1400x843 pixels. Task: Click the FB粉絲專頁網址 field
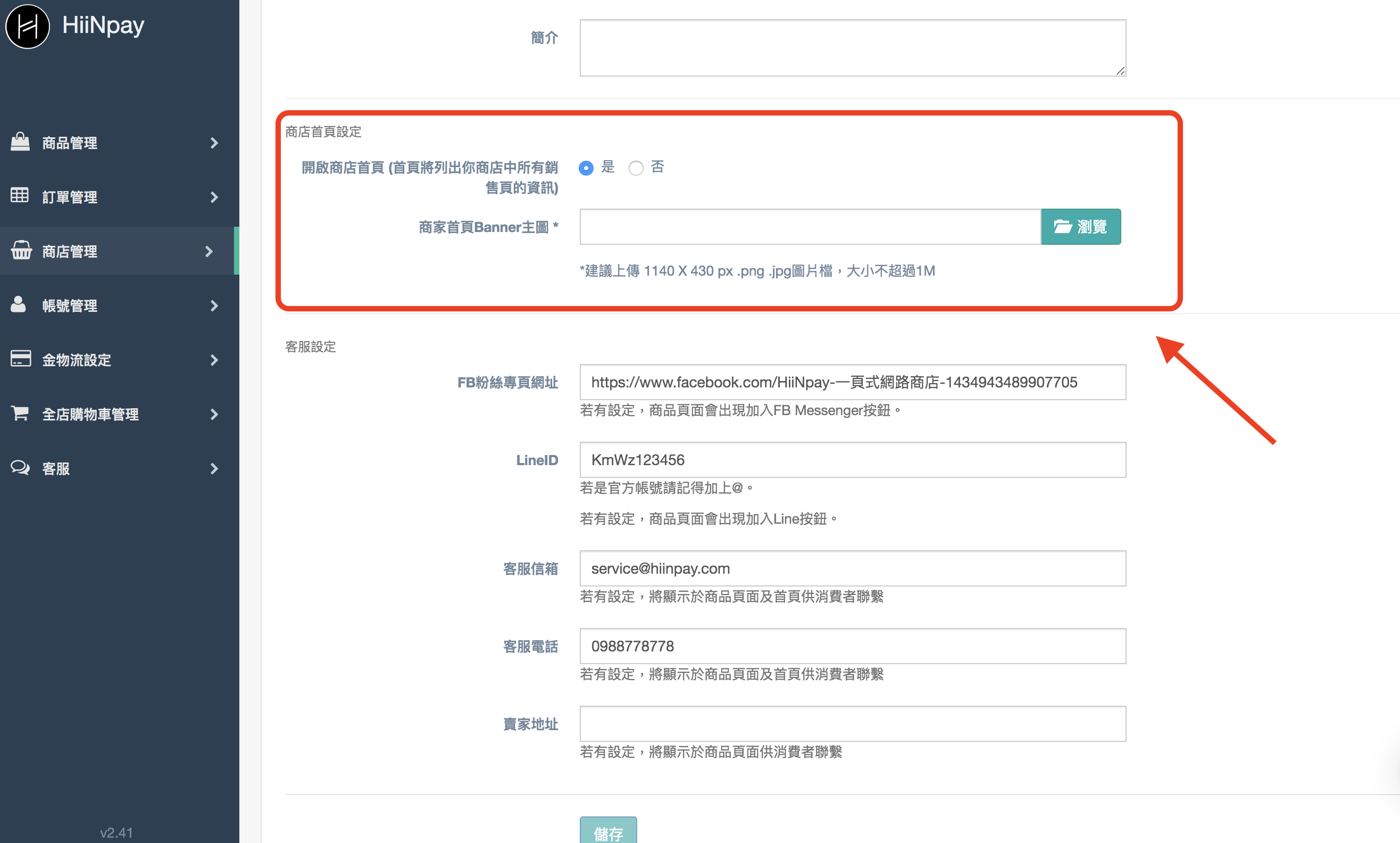853,382
